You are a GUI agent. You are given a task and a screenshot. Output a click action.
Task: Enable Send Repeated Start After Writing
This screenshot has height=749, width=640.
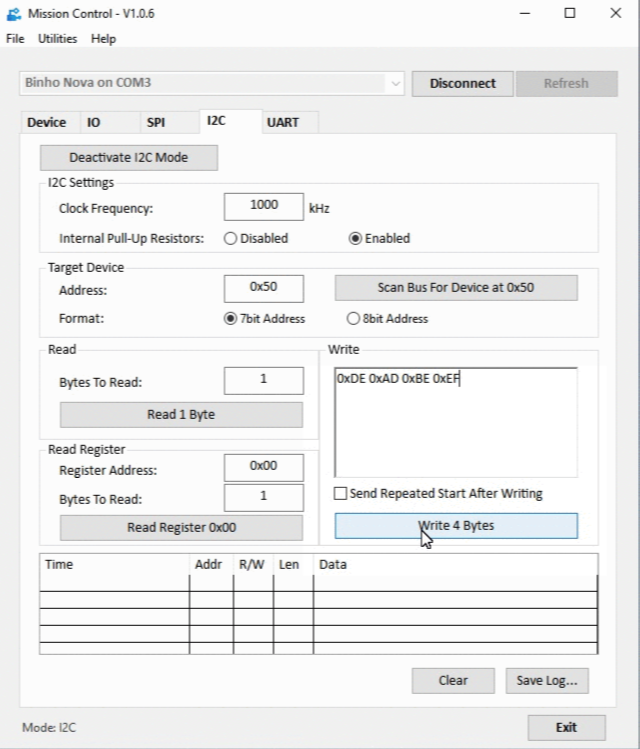coord(341,494)
